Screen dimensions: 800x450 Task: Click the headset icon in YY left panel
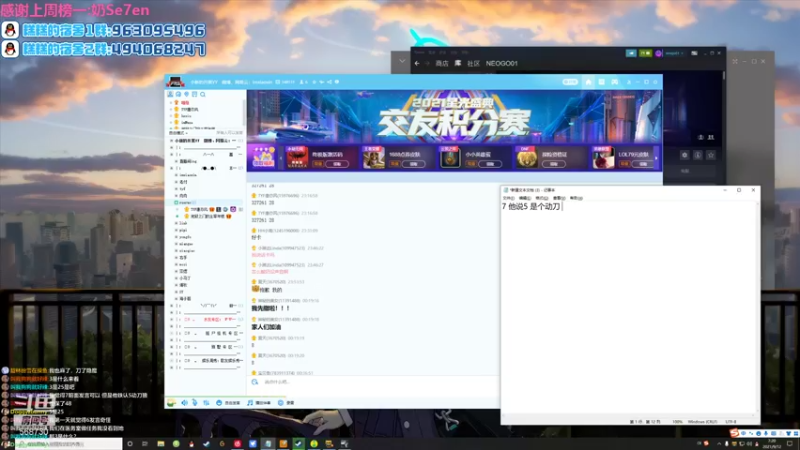(179, 94)
